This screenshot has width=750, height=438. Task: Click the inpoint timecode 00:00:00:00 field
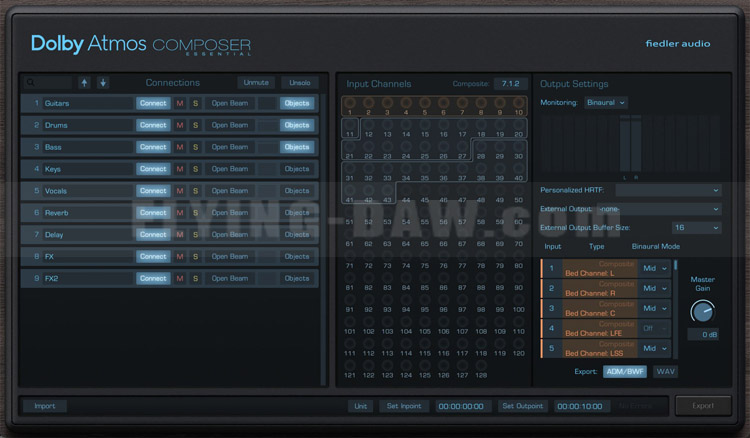[461, 406]
